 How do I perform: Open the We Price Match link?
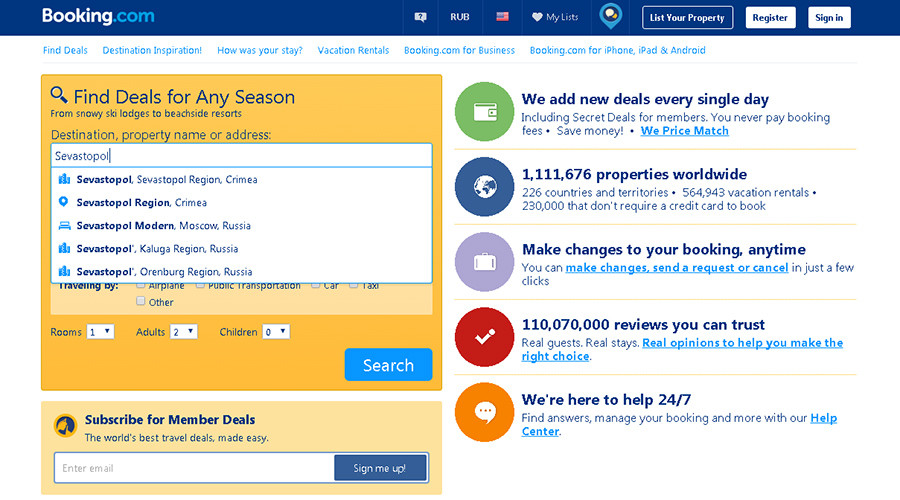pos(685,131)
